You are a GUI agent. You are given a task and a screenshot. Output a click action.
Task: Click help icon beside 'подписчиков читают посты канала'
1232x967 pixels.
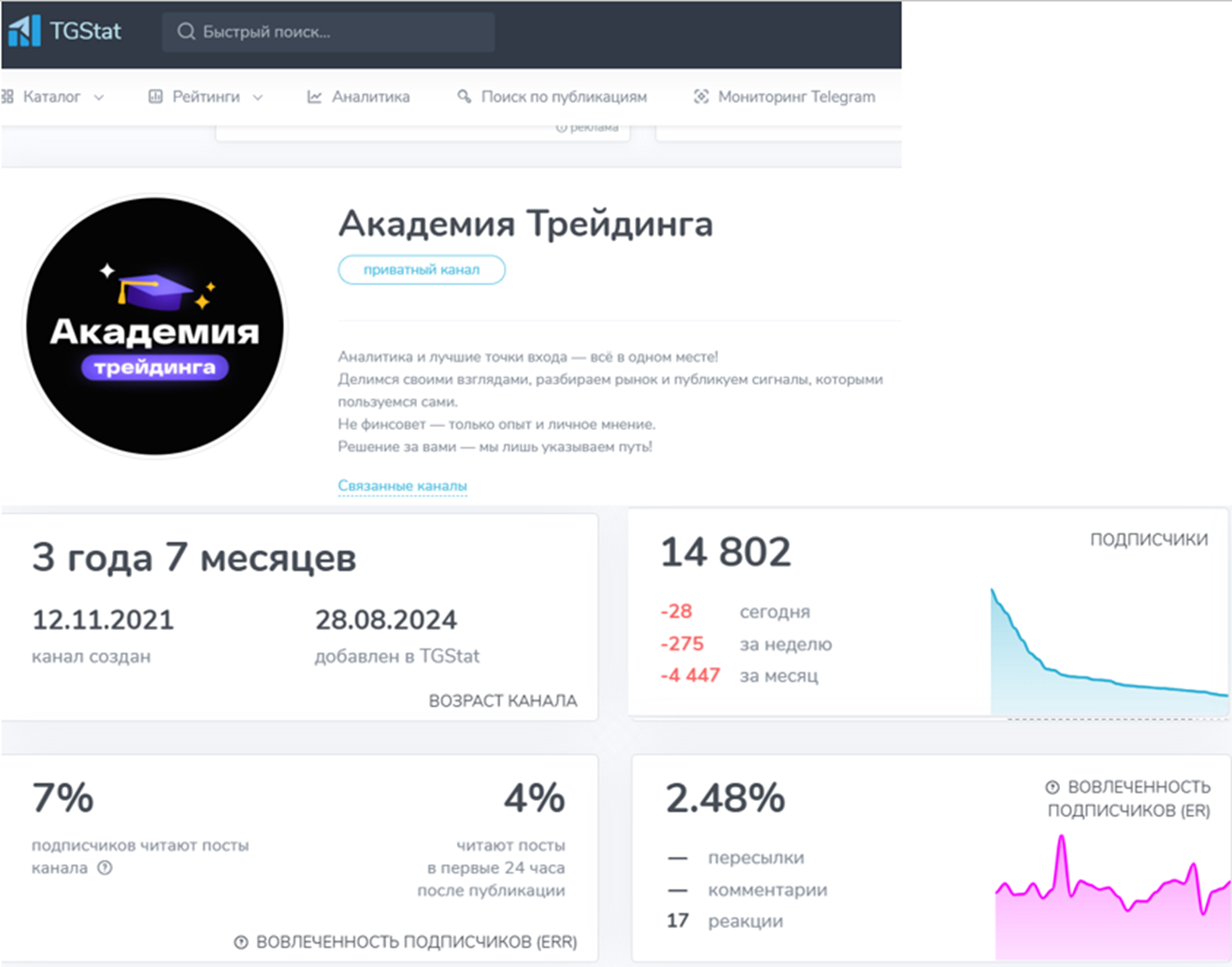tap(105, 868)
